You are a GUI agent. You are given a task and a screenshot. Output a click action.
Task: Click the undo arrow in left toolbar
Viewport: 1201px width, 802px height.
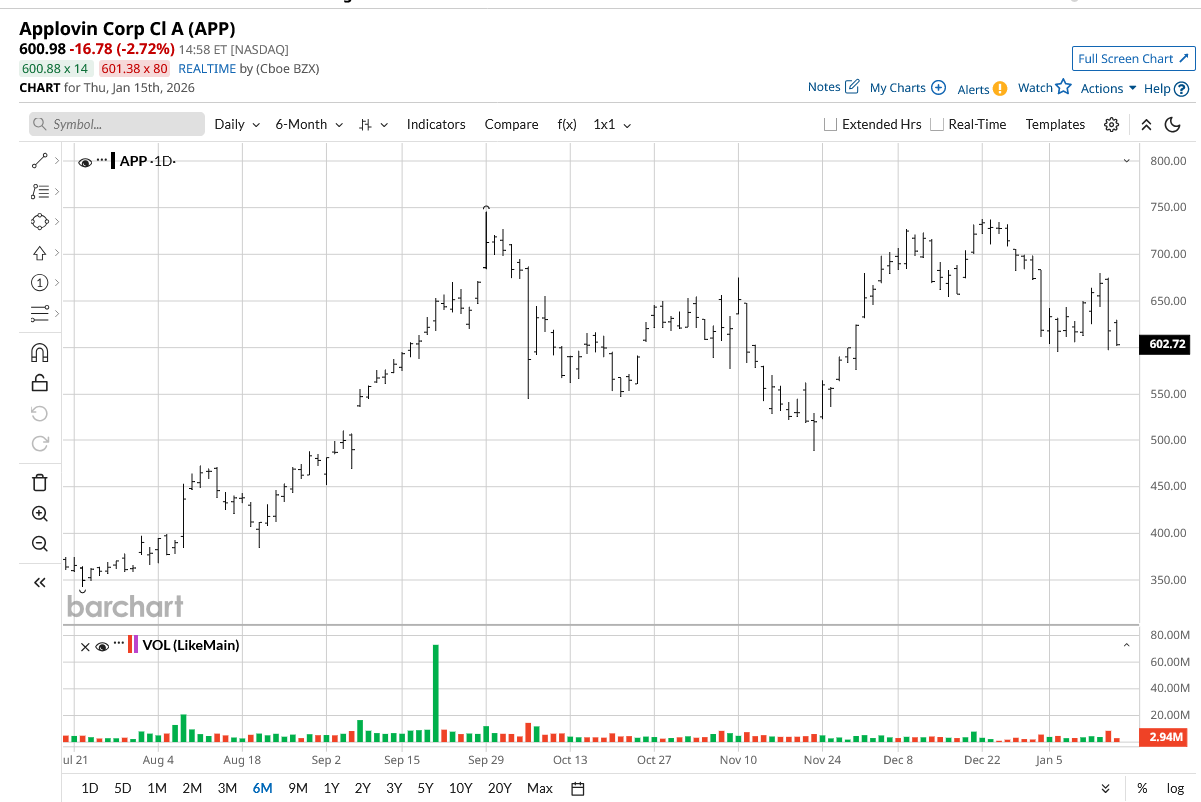[40, 413]
